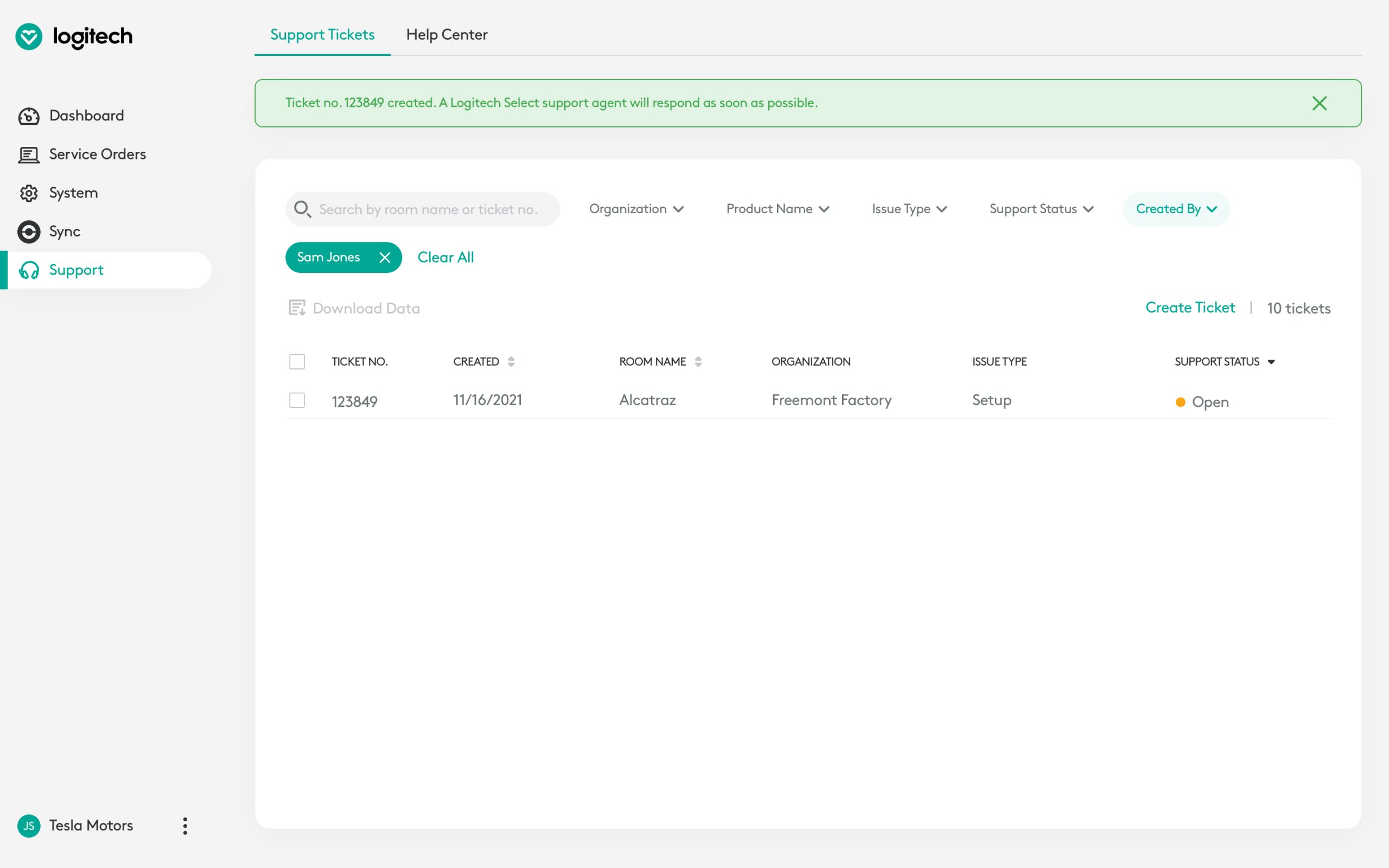
Task: Sort tickets by Room Name
Action: tap(698, 362)
